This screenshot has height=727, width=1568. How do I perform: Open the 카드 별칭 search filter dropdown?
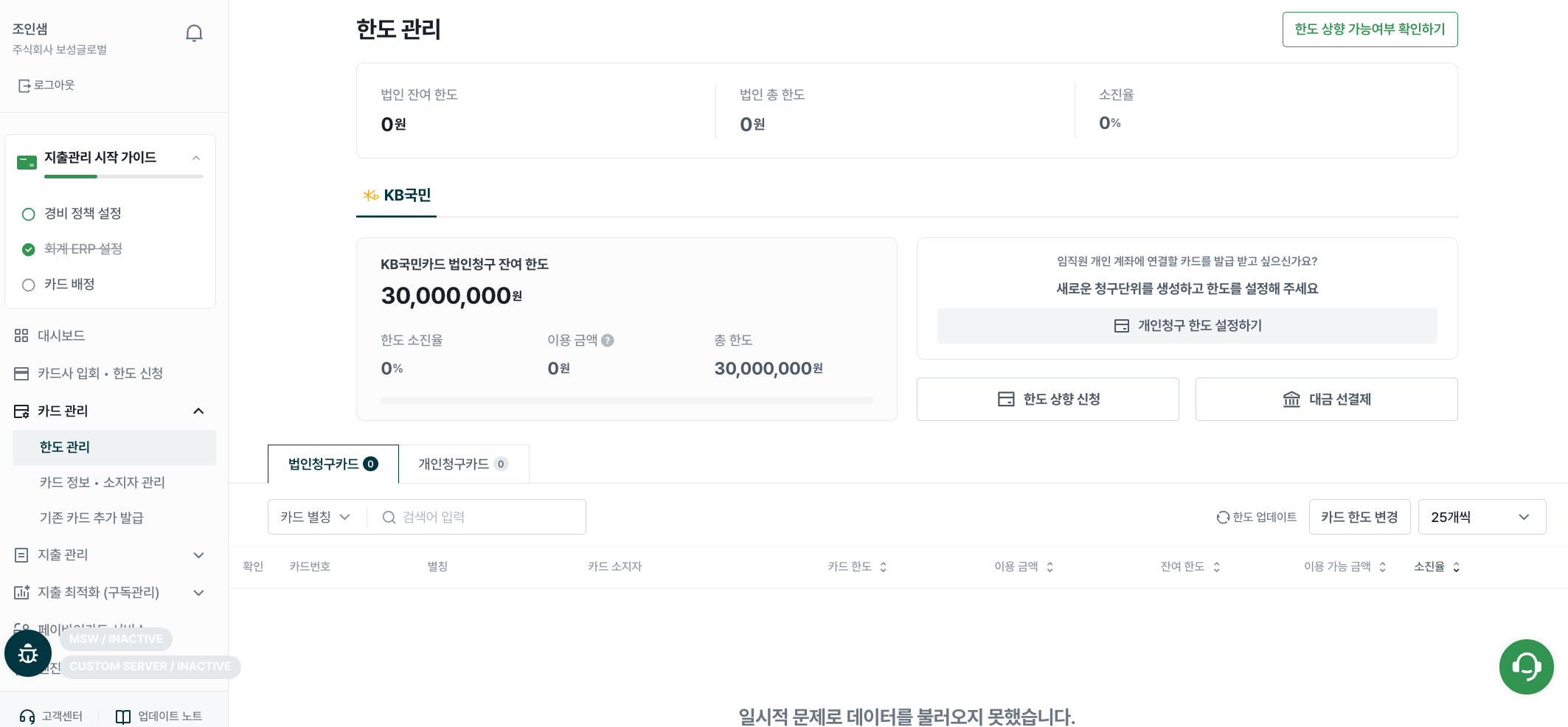click(316, 517)
